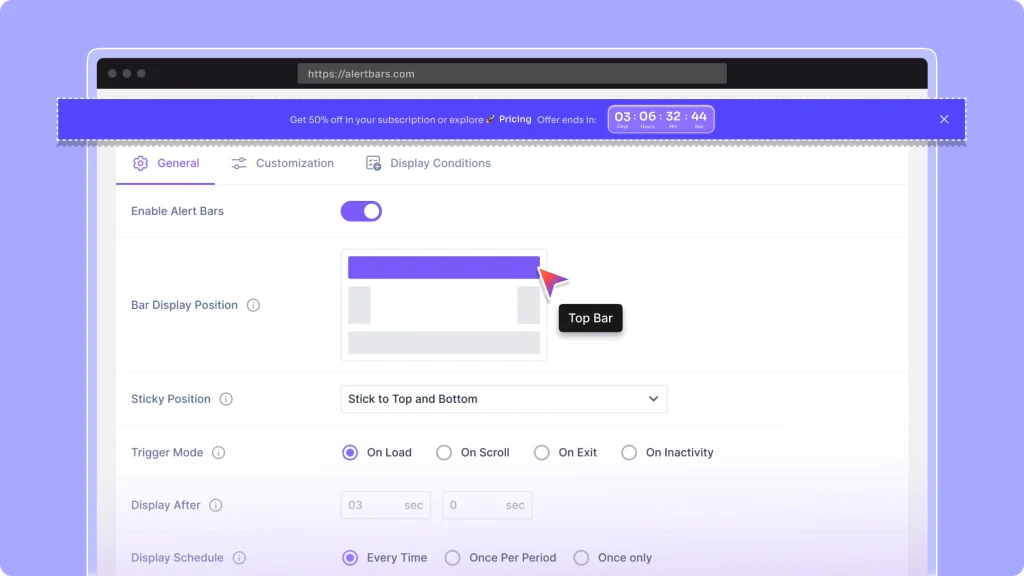
Task: Click the 'Display Schedule' label
Action: [x=177, y=558]
